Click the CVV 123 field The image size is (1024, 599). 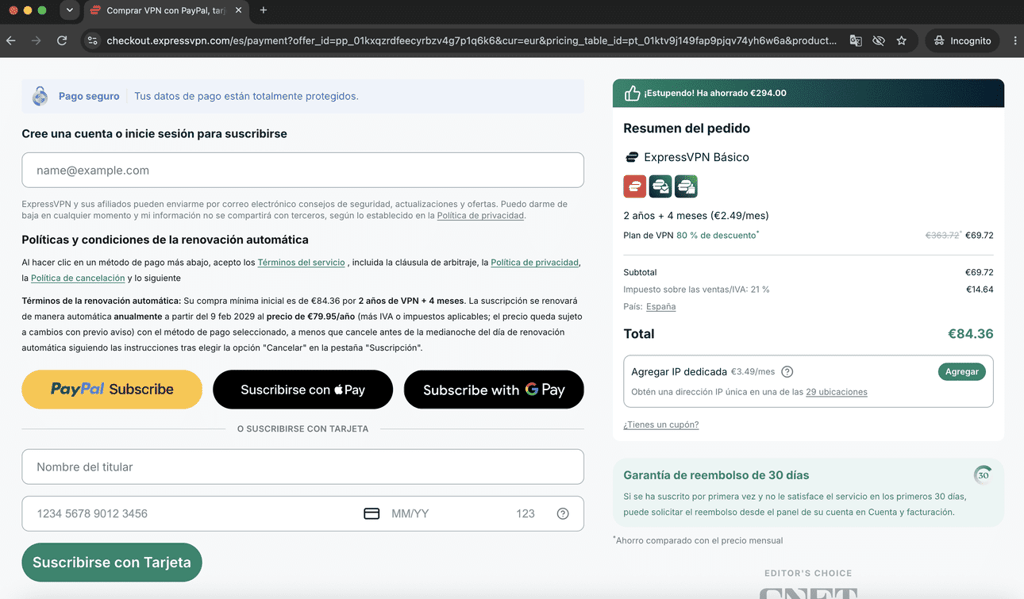(525, 513)
